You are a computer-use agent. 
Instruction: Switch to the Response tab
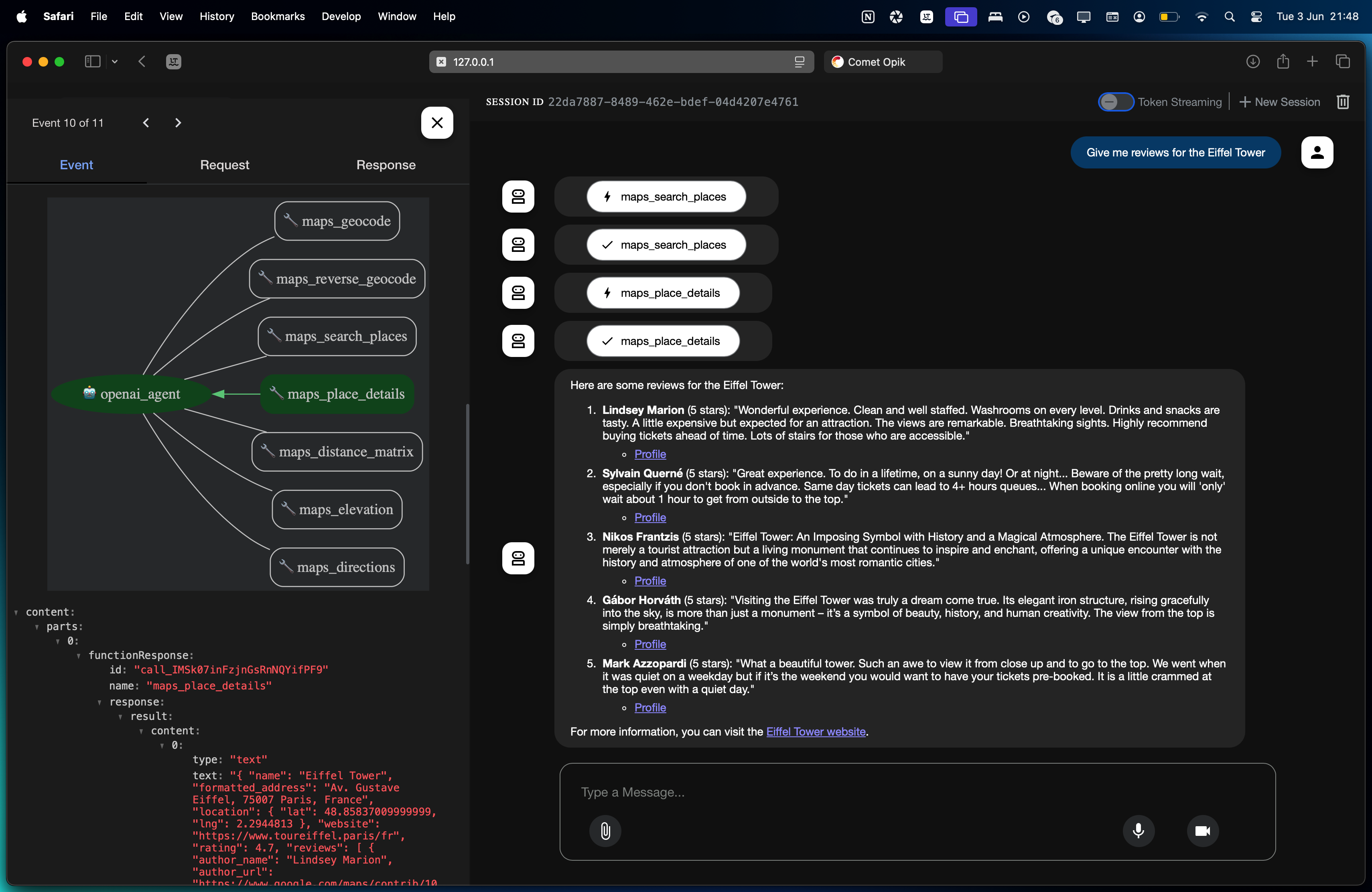(x=386, y=165)
